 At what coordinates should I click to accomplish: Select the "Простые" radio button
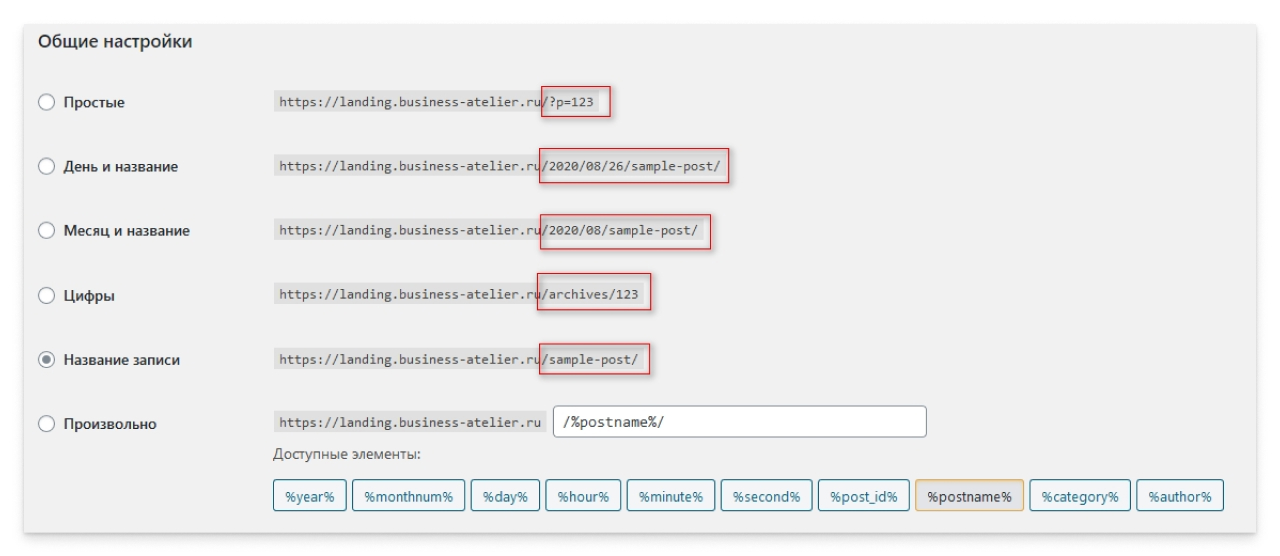46,103
